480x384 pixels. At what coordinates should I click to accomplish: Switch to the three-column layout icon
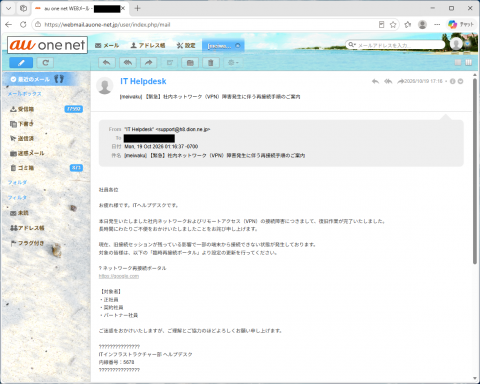(x=469, y=62)
